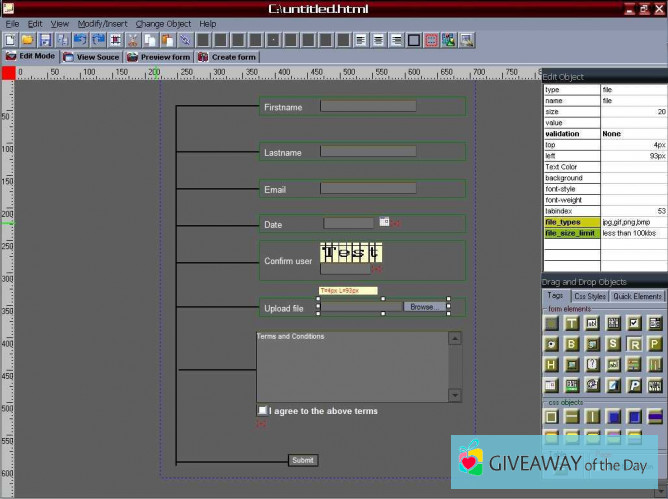This screenshot has width=668, height=499.
Task: Select the 'T' text tag object
Action: tap(572, 323)
